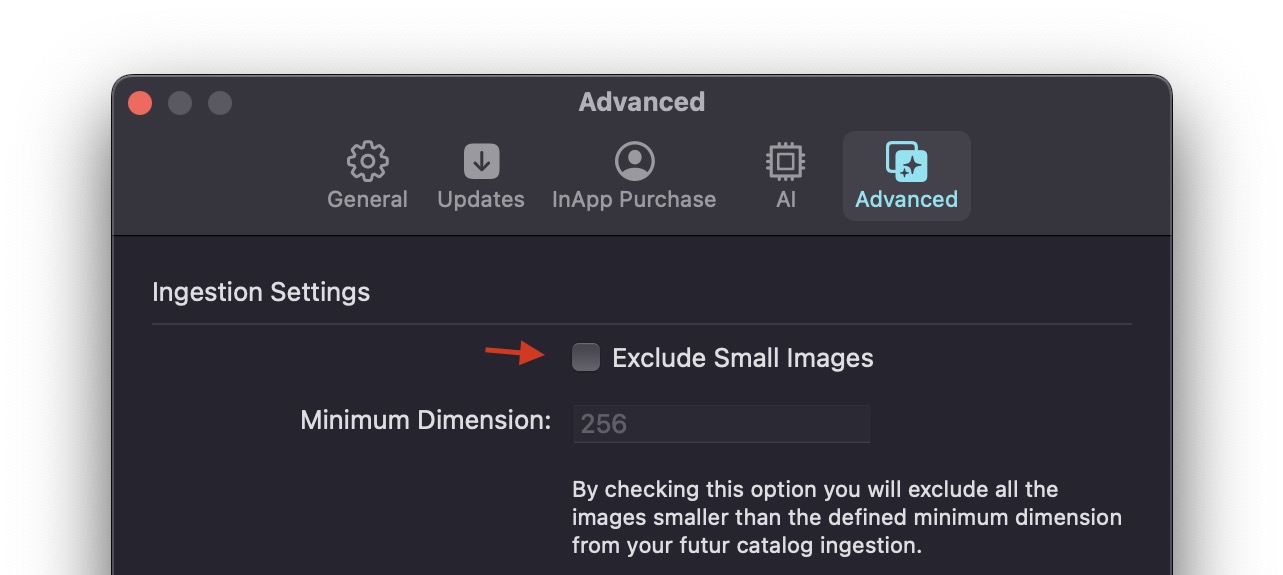Viewport: 1283px width, 575px height.
Task: Click the General gear icon
Action: coord(367,161)
